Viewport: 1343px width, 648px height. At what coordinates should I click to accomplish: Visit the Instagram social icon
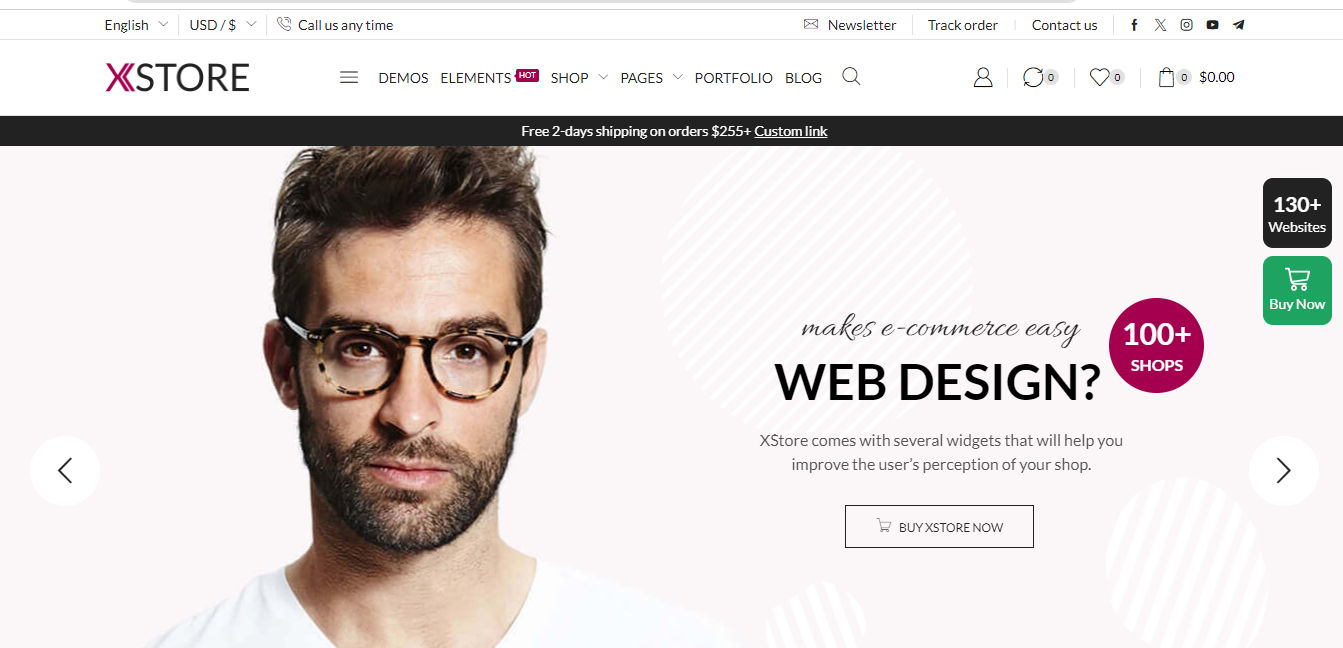[1186, 25]
